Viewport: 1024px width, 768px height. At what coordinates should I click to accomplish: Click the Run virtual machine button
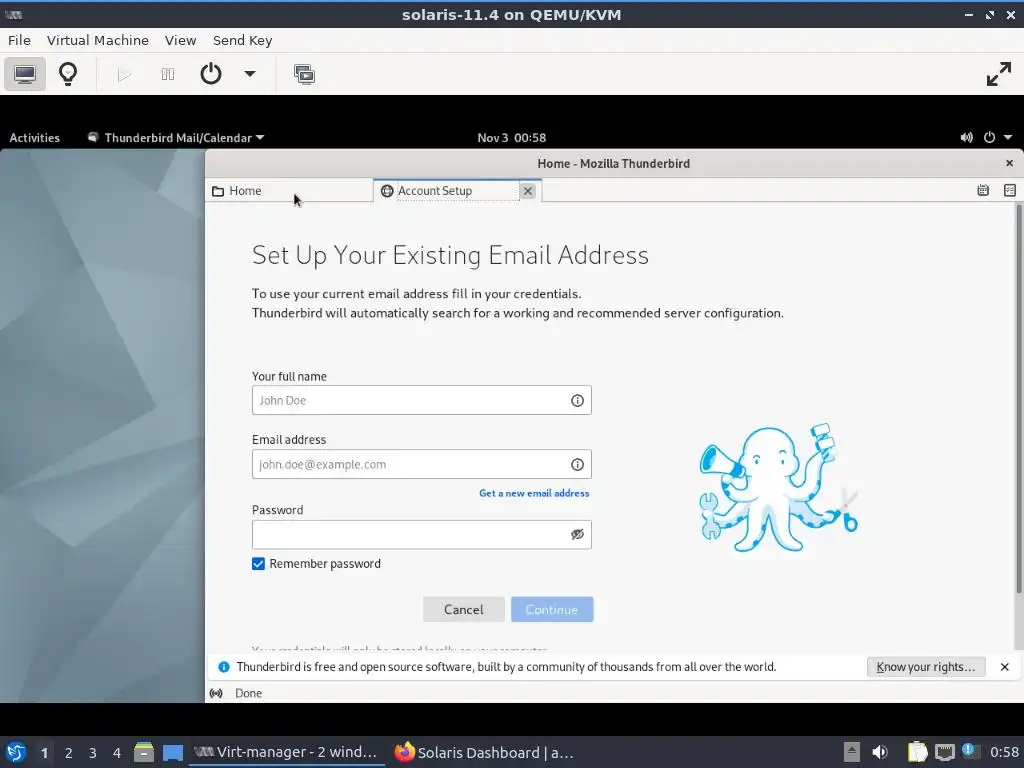(x=124, y=74)
